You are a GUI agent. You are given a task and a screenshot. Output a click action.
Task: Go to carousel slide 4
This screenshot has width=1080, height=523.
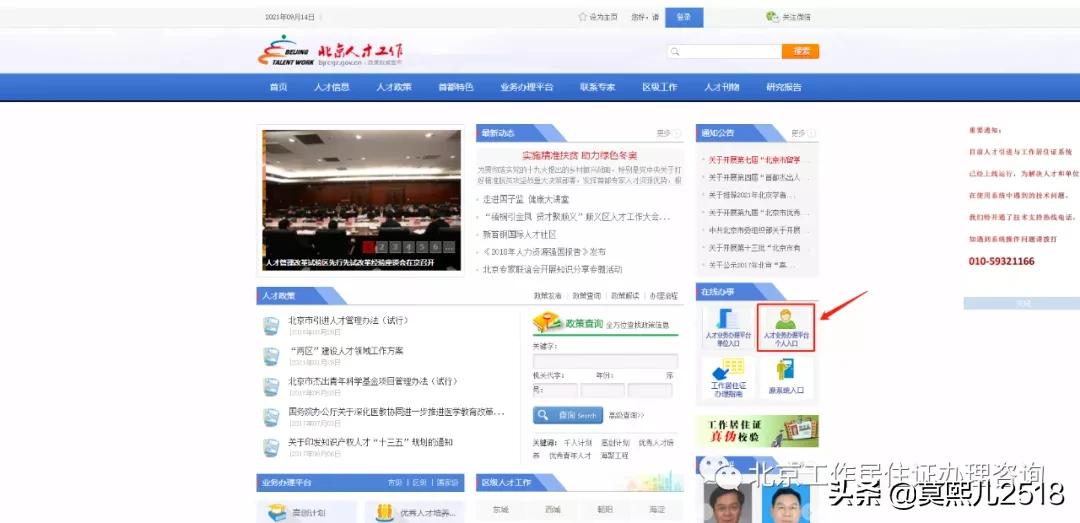pyautogui.click(x=408, y=247)
